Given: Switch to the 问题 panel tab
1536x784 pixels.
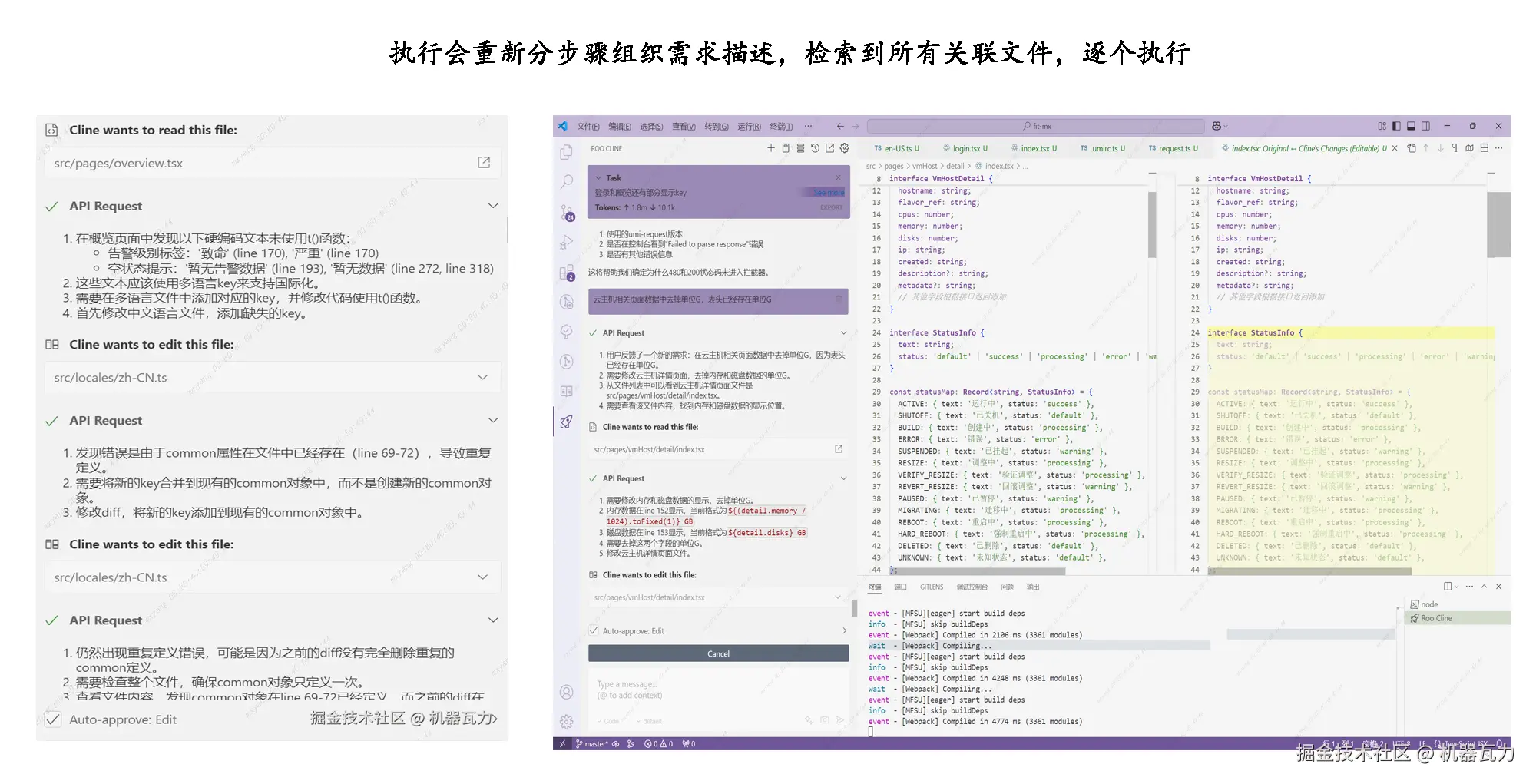Looking at the screenshot, I should (x=1008, y=587).
